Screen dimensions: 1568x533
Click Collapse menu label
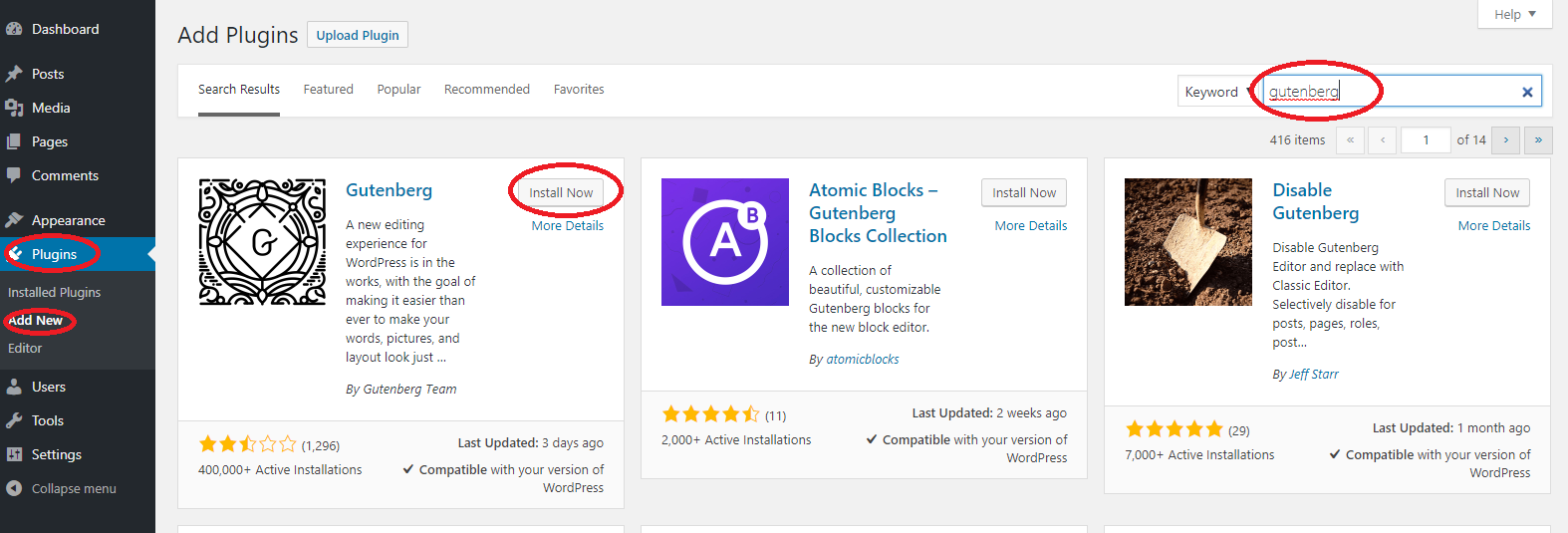tap(74, 489)
